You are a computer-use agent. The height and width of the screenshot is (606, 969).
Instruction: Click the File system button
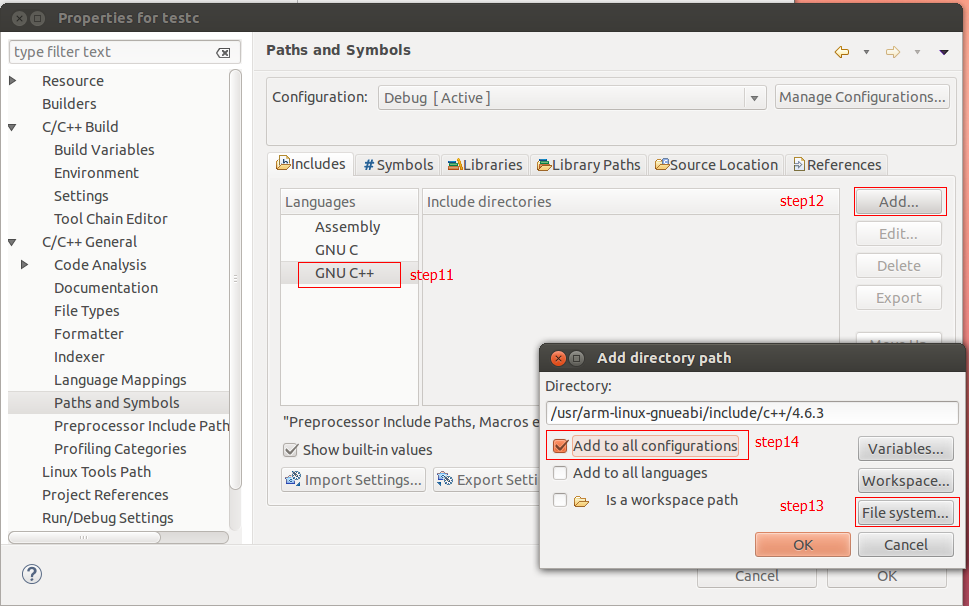pos(905,513)
